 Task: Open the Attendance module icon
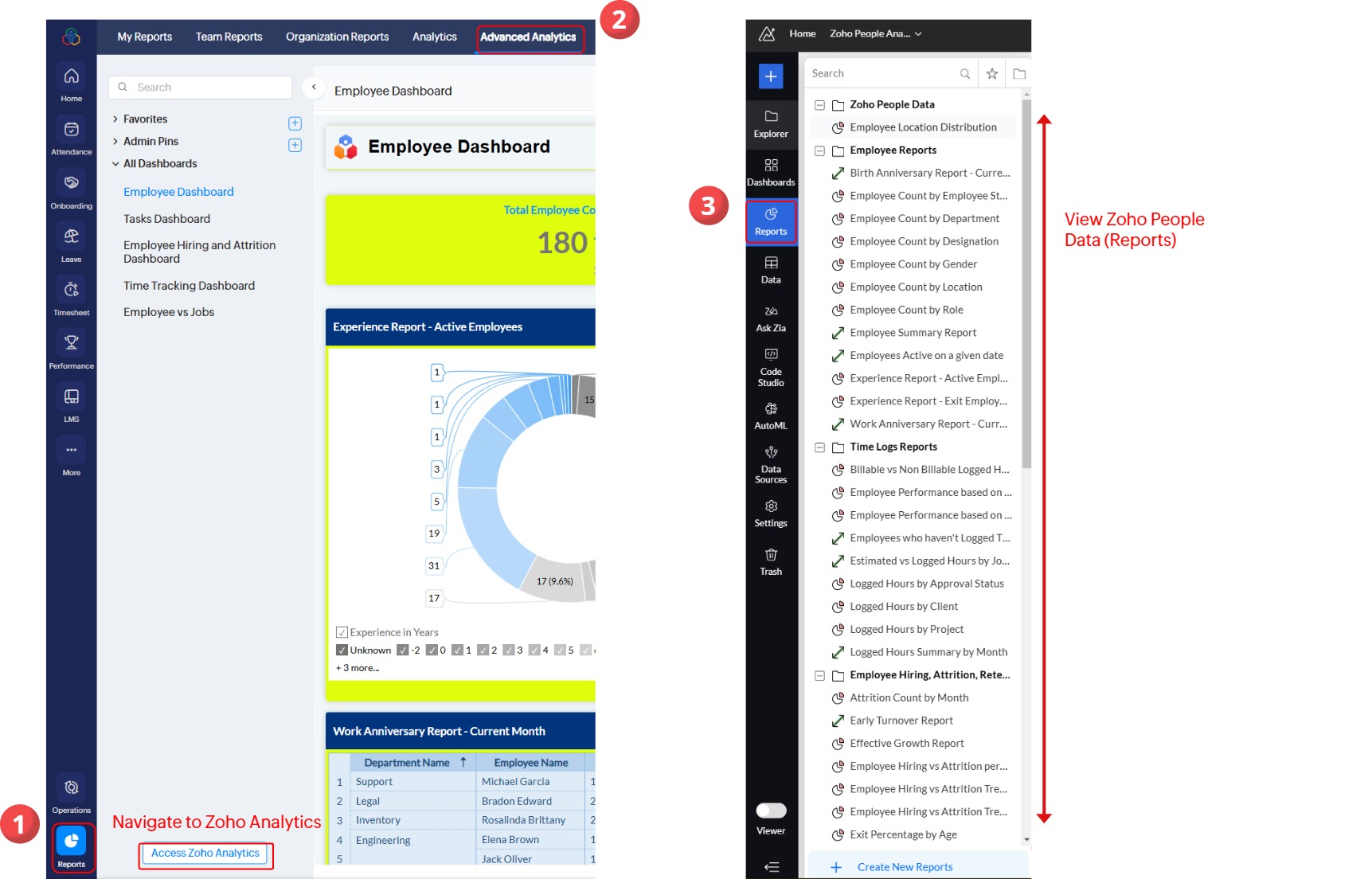(71, 136)
